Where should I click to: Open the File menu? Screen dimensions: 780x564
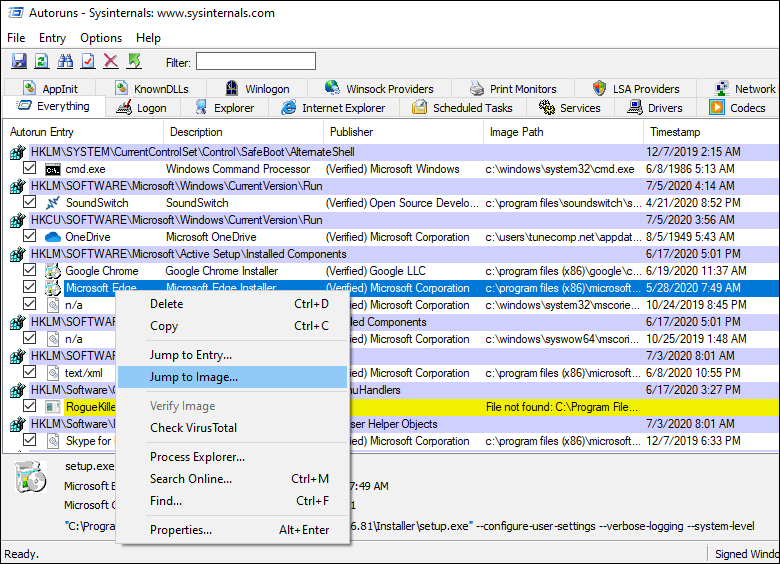[16, 38]
